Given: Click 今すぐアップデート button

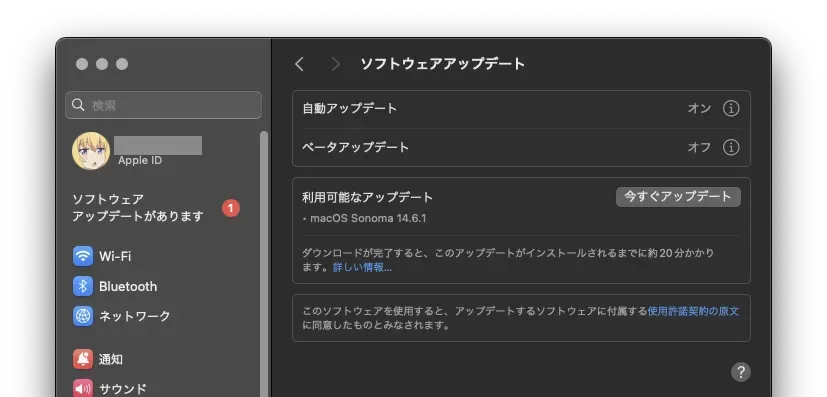Looking at the screenshot, I should 678,197.
